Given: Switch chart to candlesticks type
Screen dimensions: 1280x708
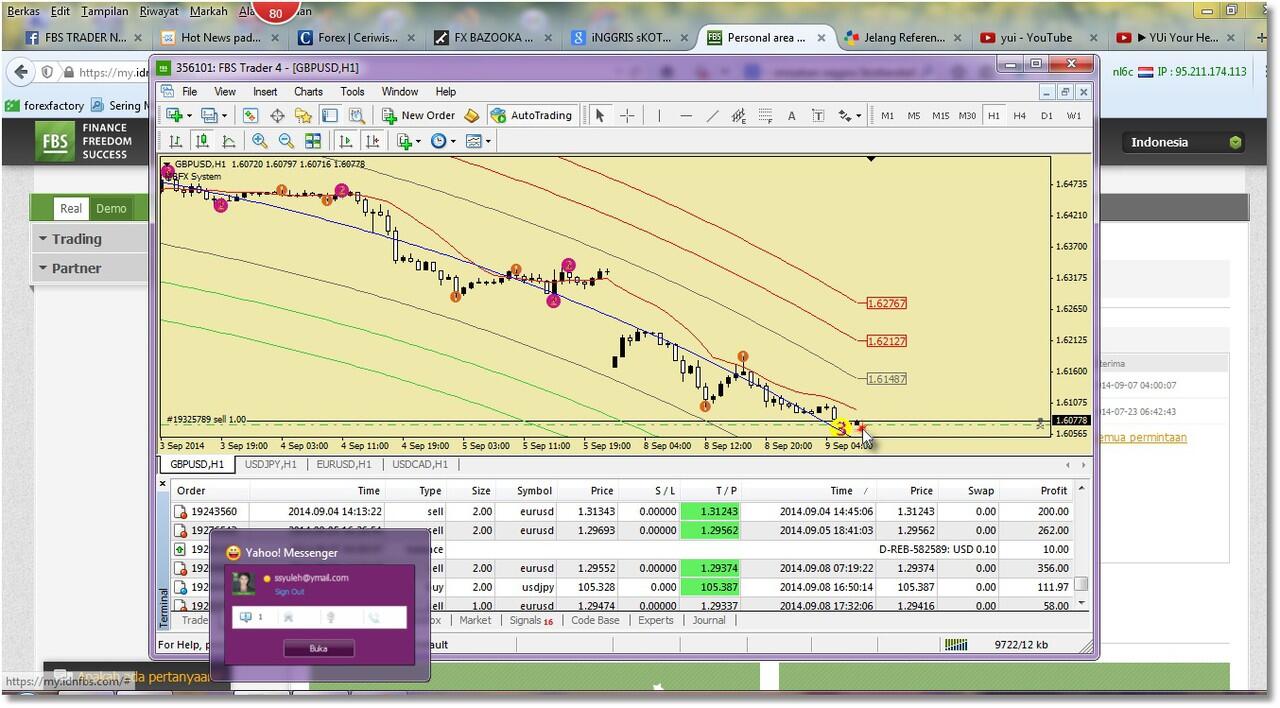Looking at the screenshot, I should (x=202, y=141).
